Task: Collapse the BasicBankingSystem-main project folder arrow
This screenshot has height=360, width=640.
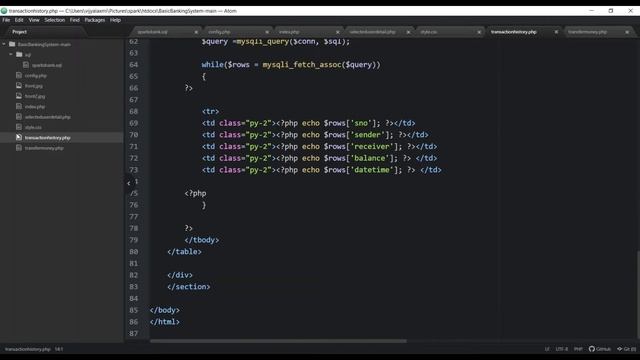Action: (x=4, y=44)
